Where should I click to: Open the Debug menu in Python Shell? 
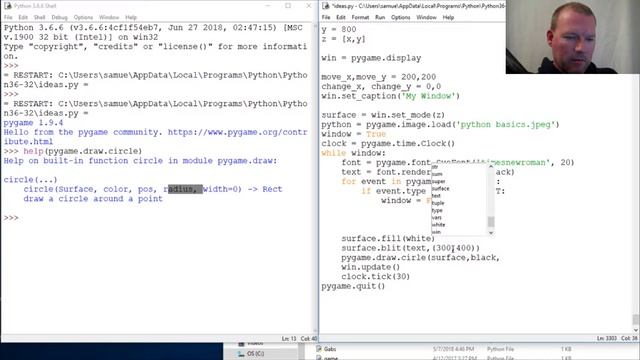tap(59, 17)
